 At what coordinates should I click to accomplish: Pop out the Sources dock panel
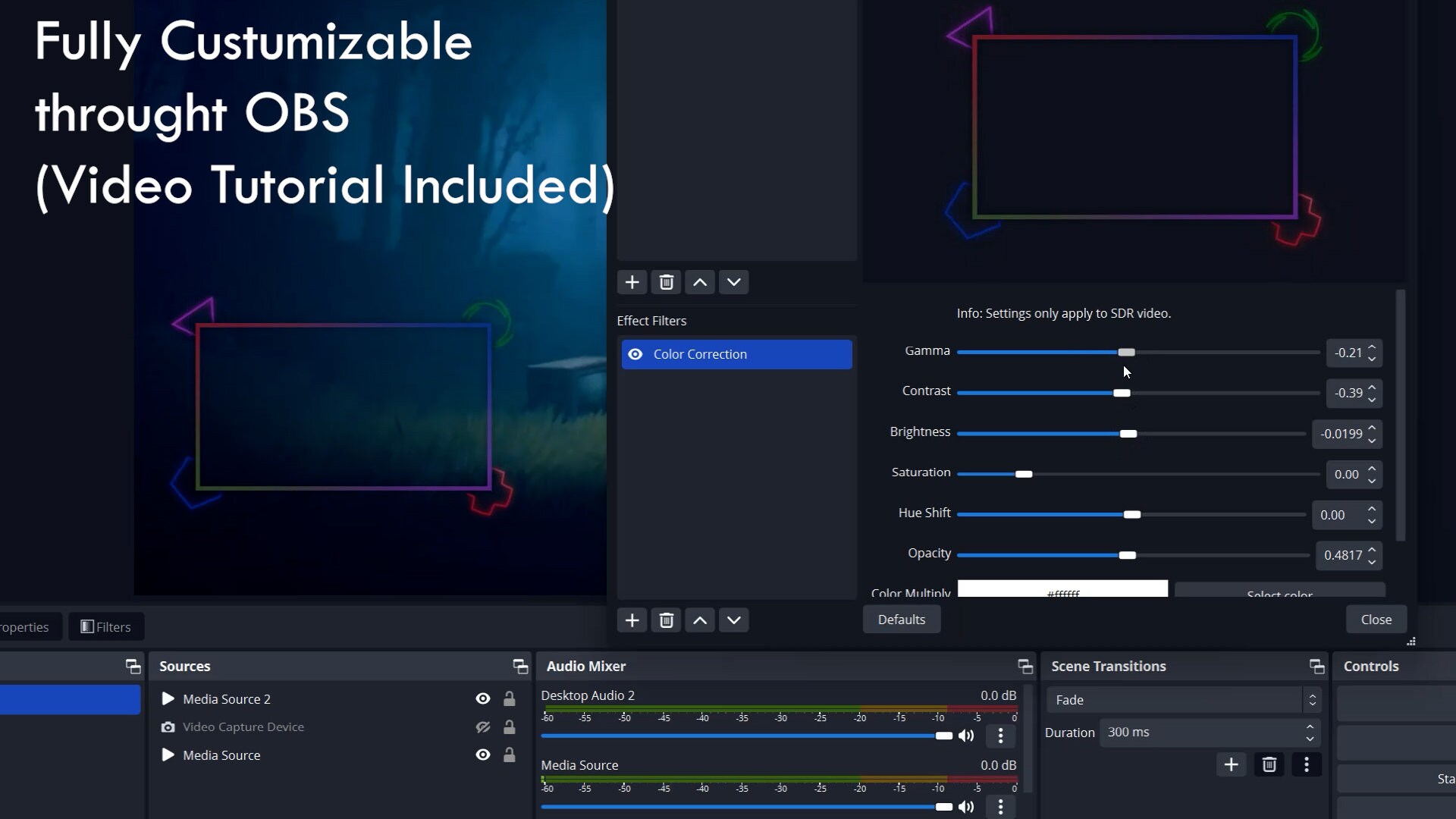[520, 666]
